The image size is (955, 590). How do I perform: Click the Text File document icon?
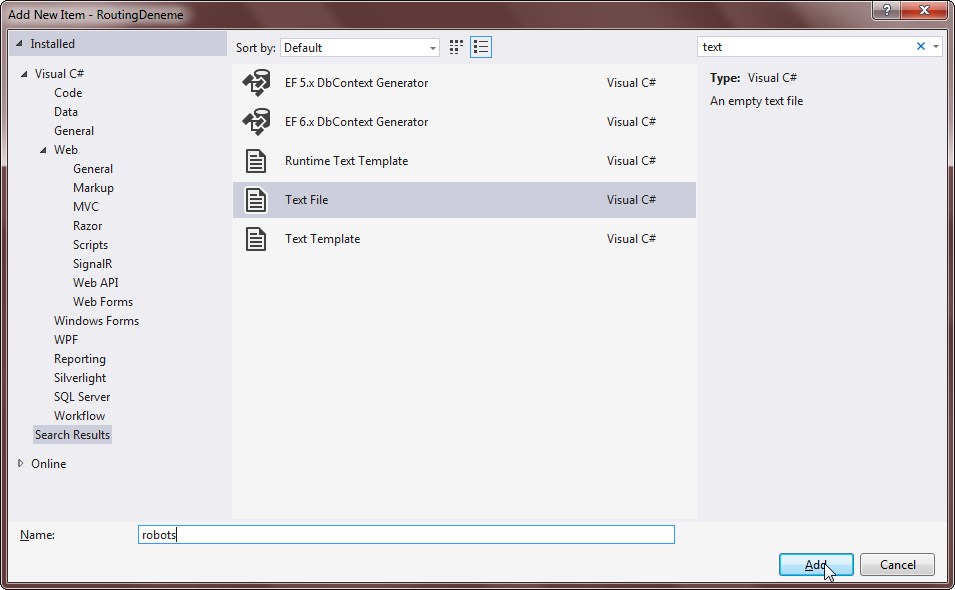(256, 200)
